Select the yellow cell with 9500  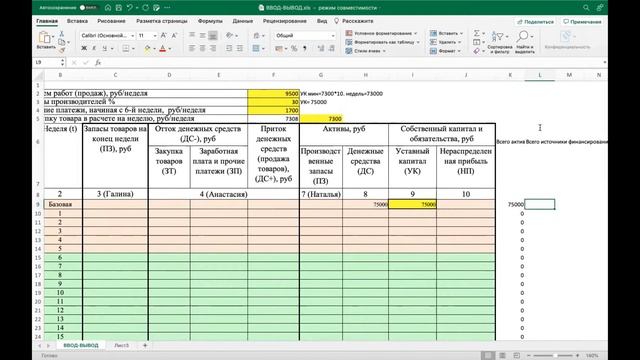click(x=273, y=93)
